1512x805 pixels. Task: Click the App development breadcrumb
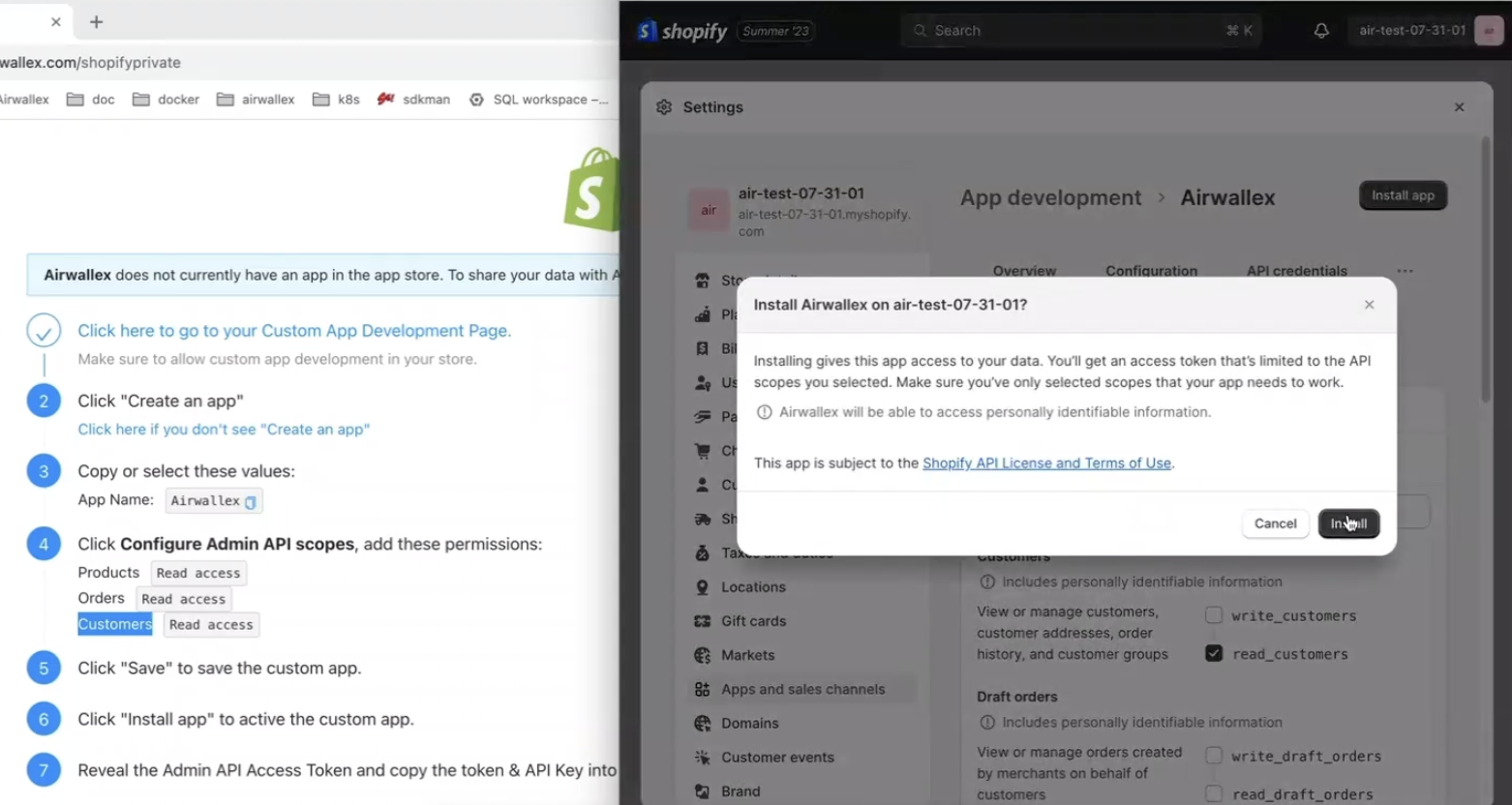(x=1050, y=197)
